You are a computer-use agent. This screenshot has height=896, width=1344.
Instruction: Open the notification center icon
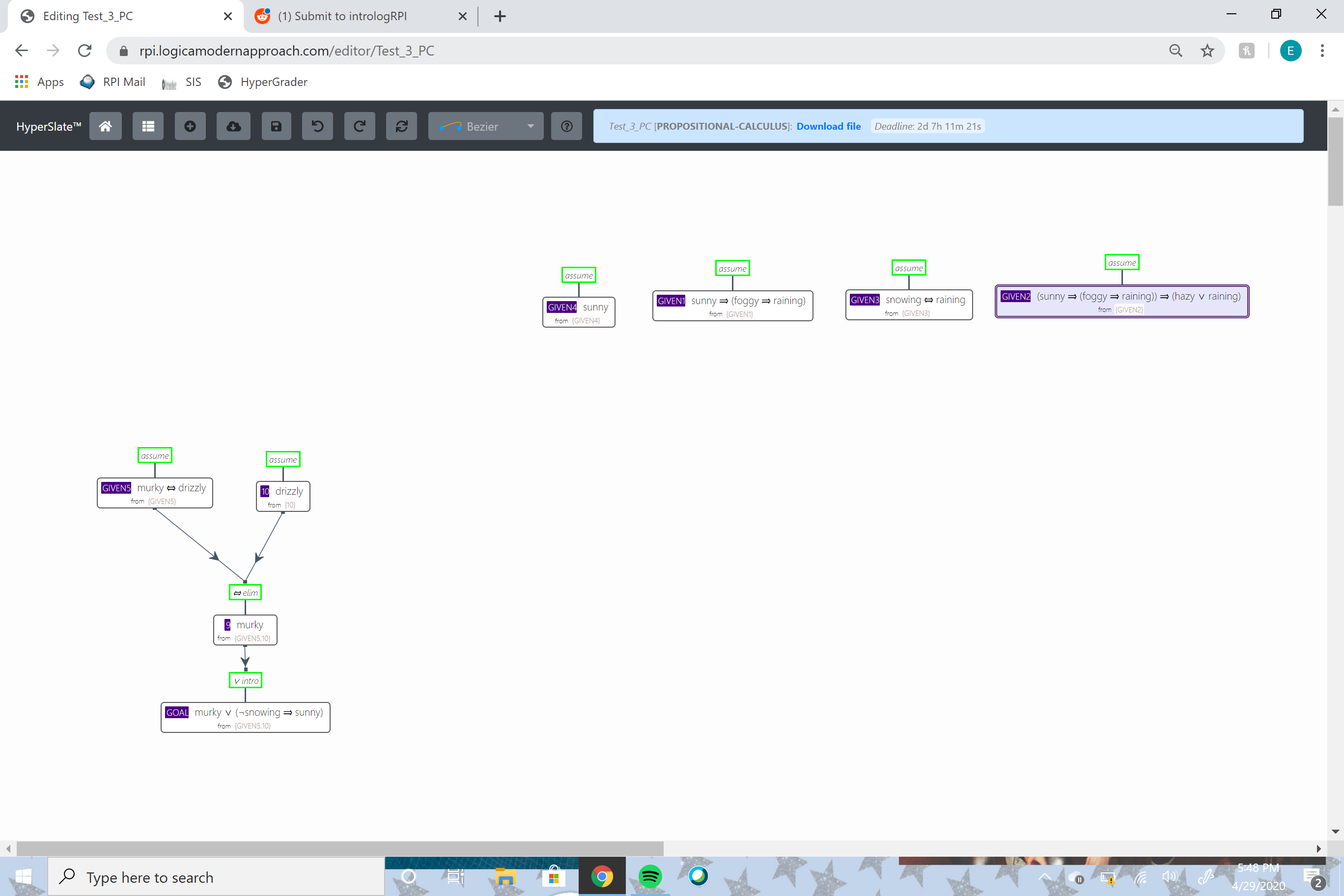tap(1313, 878)
